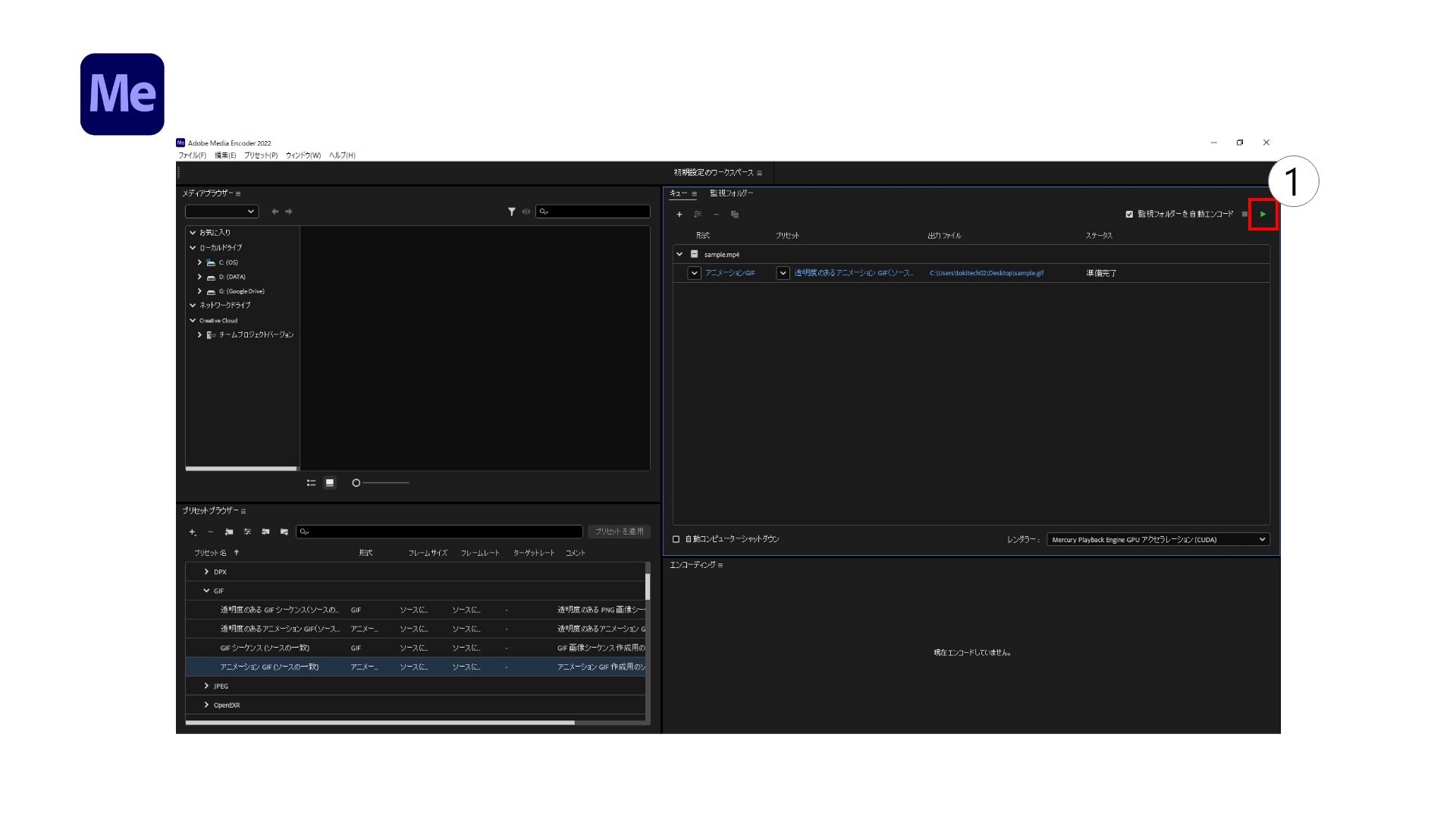Create a new preset group with the folder icon

pyautogui.click(x=229, y=532)
